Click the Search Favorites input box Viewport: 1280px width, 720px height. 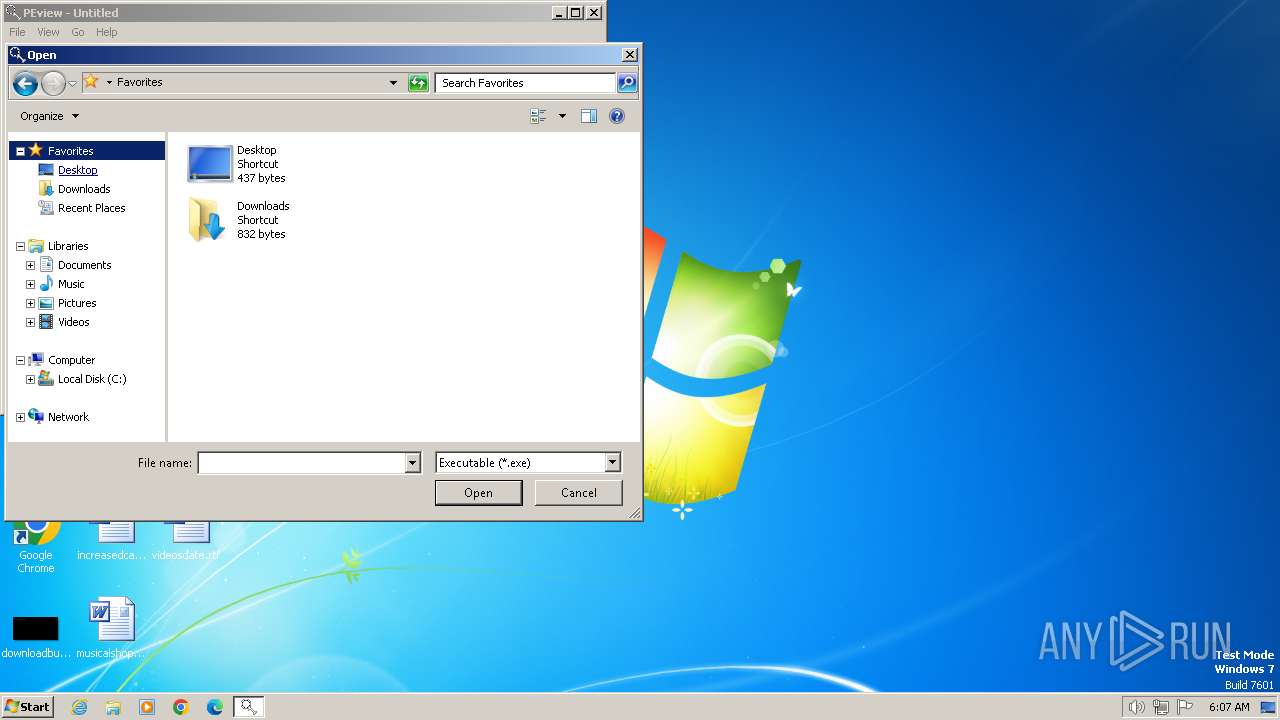tap(525, 83)
